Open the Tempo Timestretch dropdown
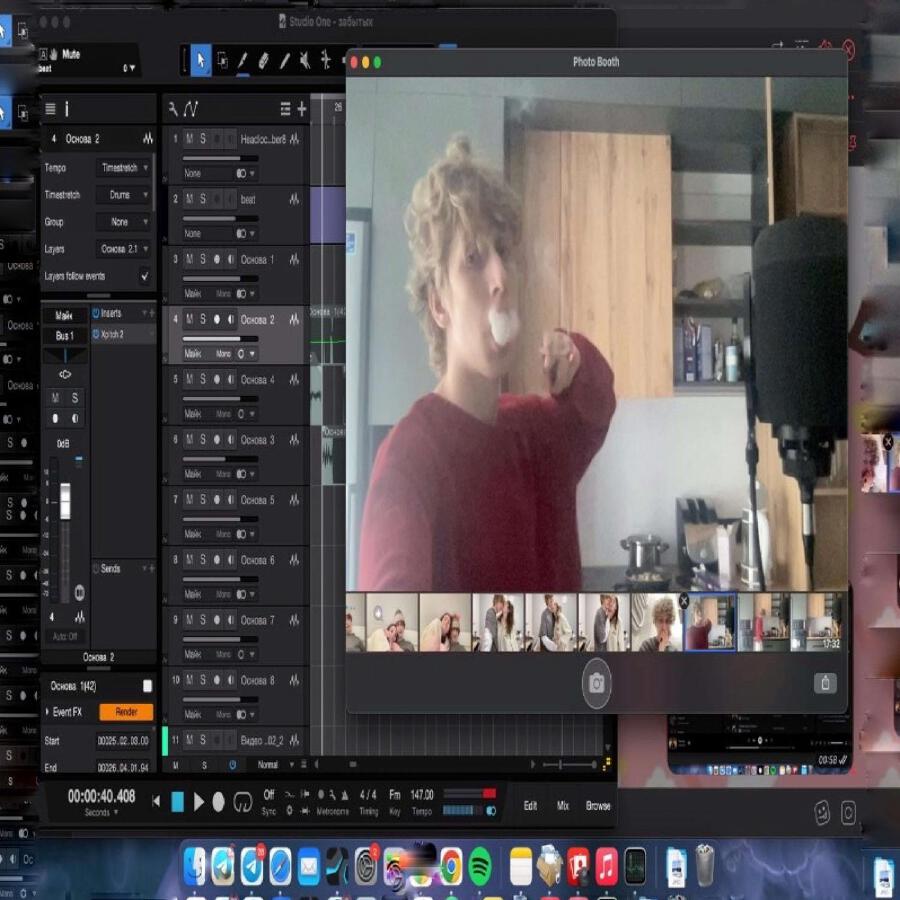The width and height of the screenshot is (900, 900). pyautogui.click(x=125, y=168)
